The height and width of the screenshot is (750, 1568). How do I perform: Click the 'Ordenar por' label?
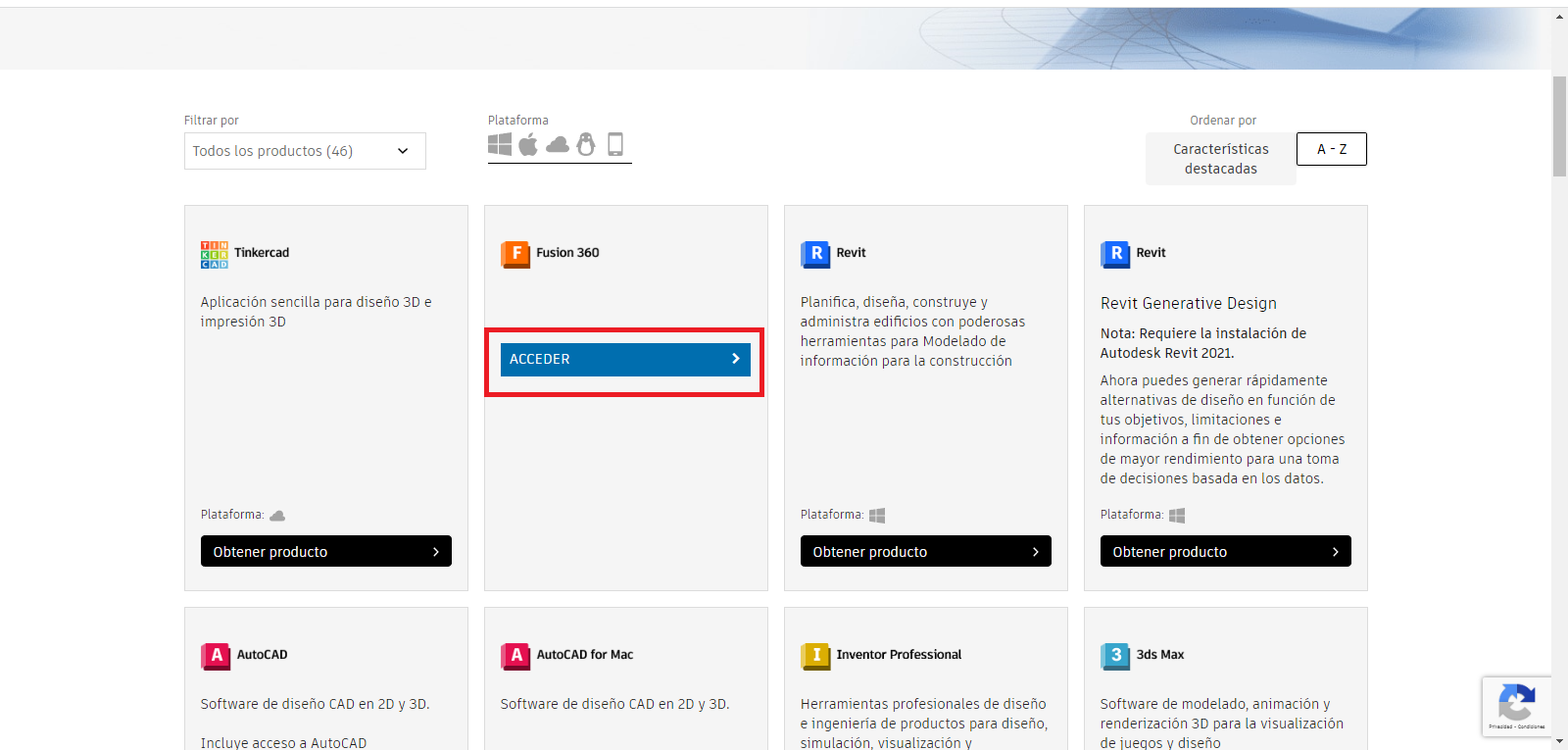[1223, 121]
